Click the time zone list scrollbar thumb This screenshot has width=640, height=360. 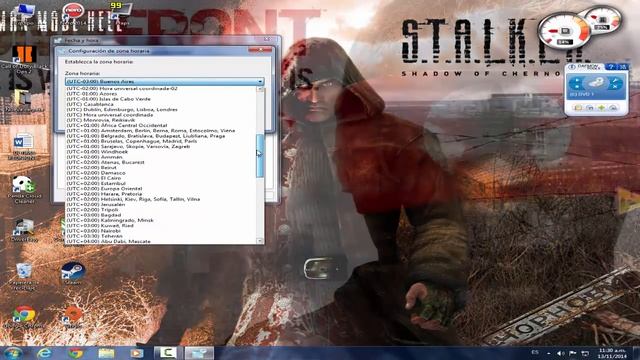pyautogui.click(x=260, y=156)
